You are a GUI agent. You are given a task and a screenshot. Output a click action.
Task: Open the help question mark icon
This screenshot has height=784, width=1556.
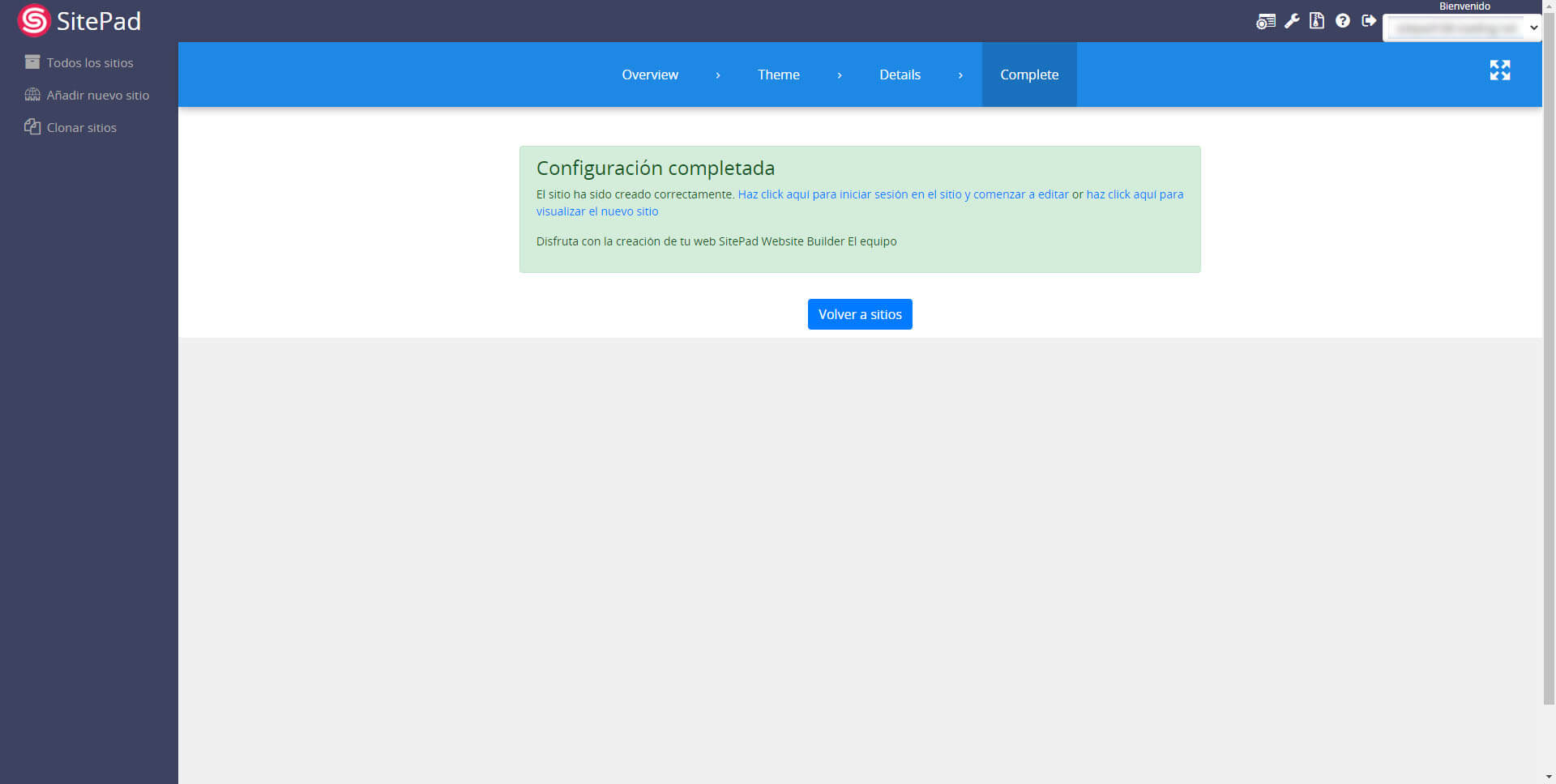click(1343, 21)
